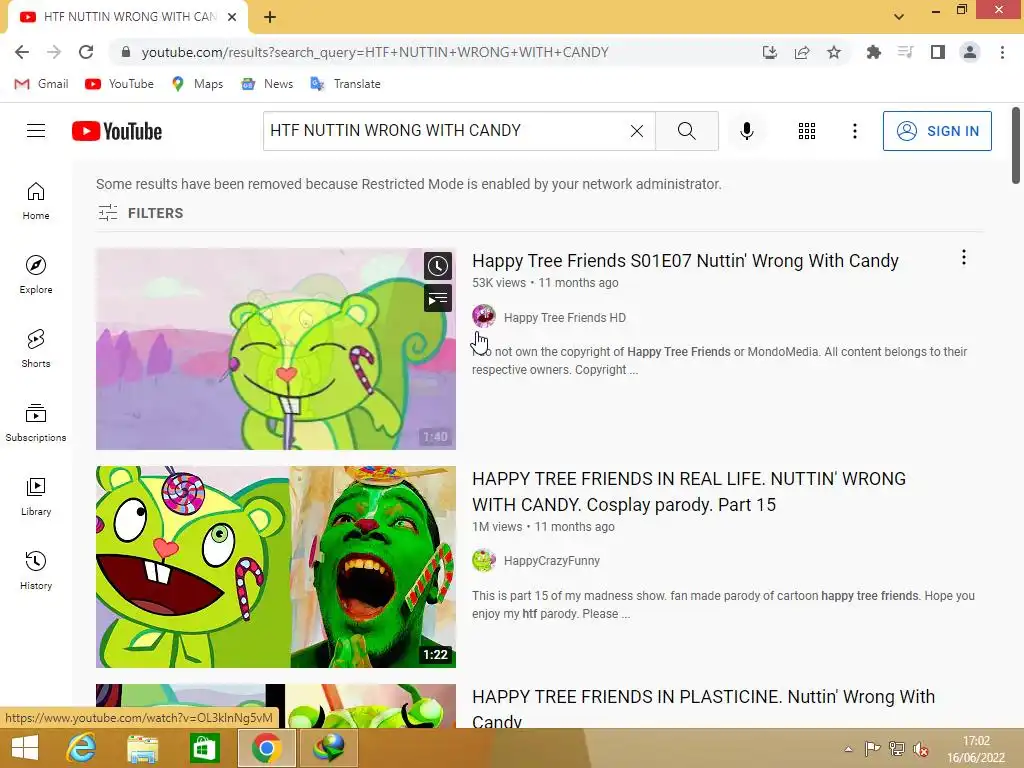Open the News bookmark
This screenshot has height=768, width=1024.
[267, 84]
